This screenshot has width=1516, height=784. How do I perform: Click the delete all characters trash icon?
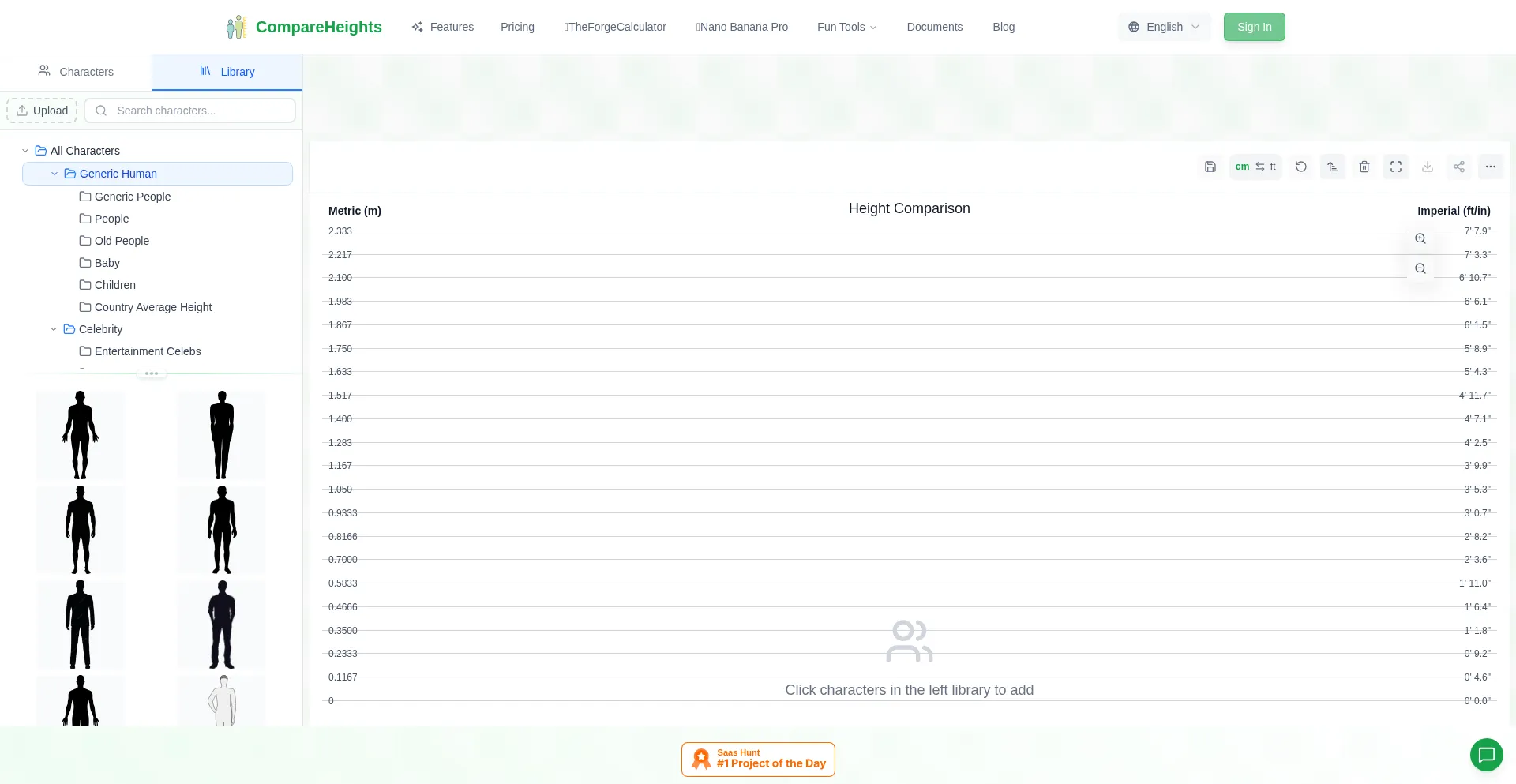[1364, 167]
